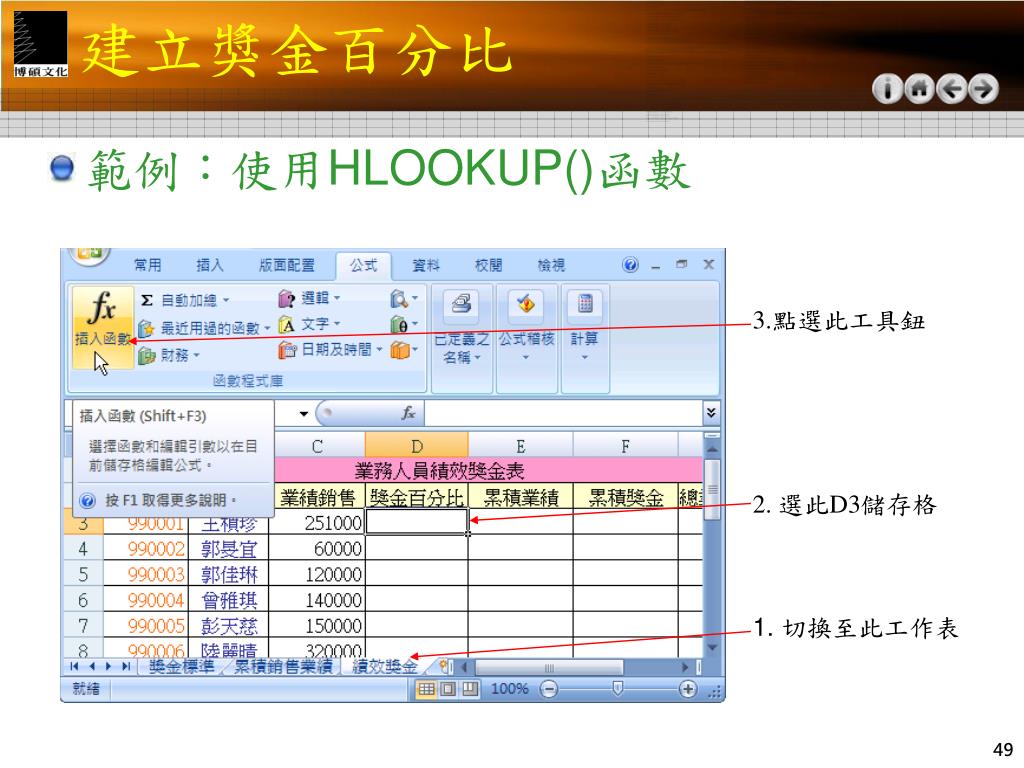Image resolution: width=1024 pixels, height=768 pixels.
Task: Click the formula bar fx icon
Action: 409,413
